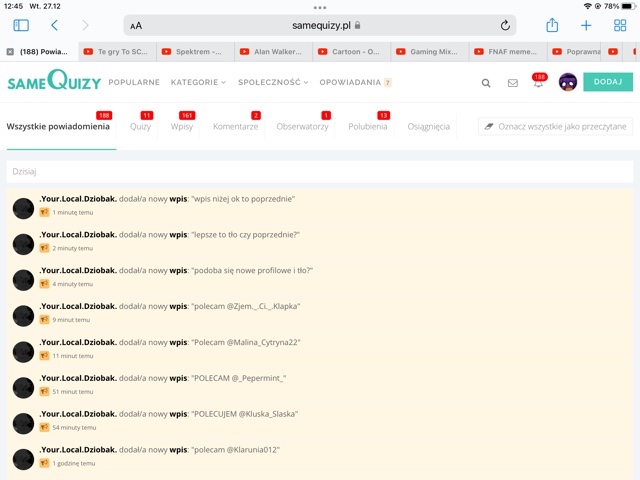
Task: Open the aA reader settings menu
Action: tap(136, 26)
